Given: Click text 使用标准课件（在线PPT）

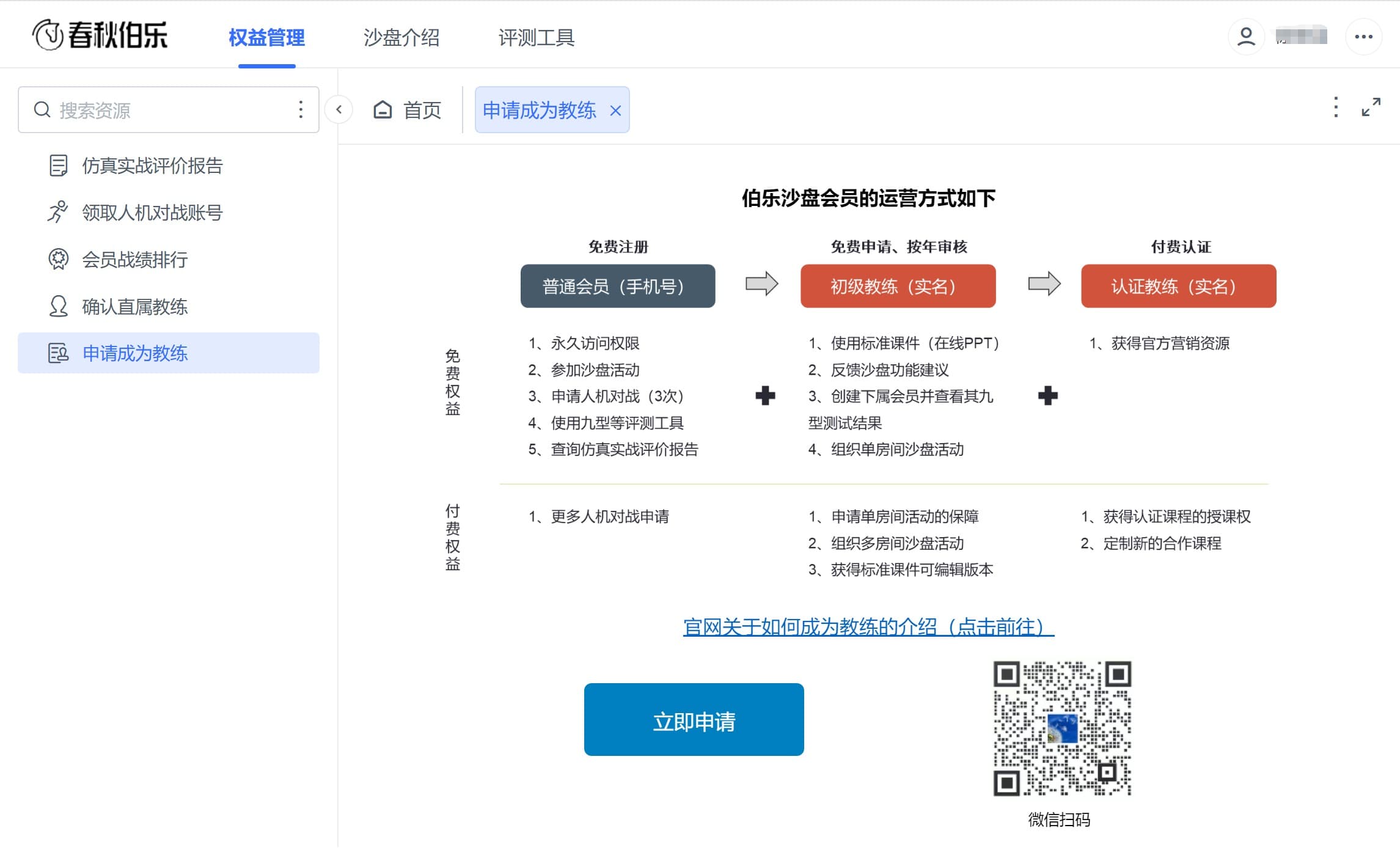Looking at the screenshot, I should 915,343.
